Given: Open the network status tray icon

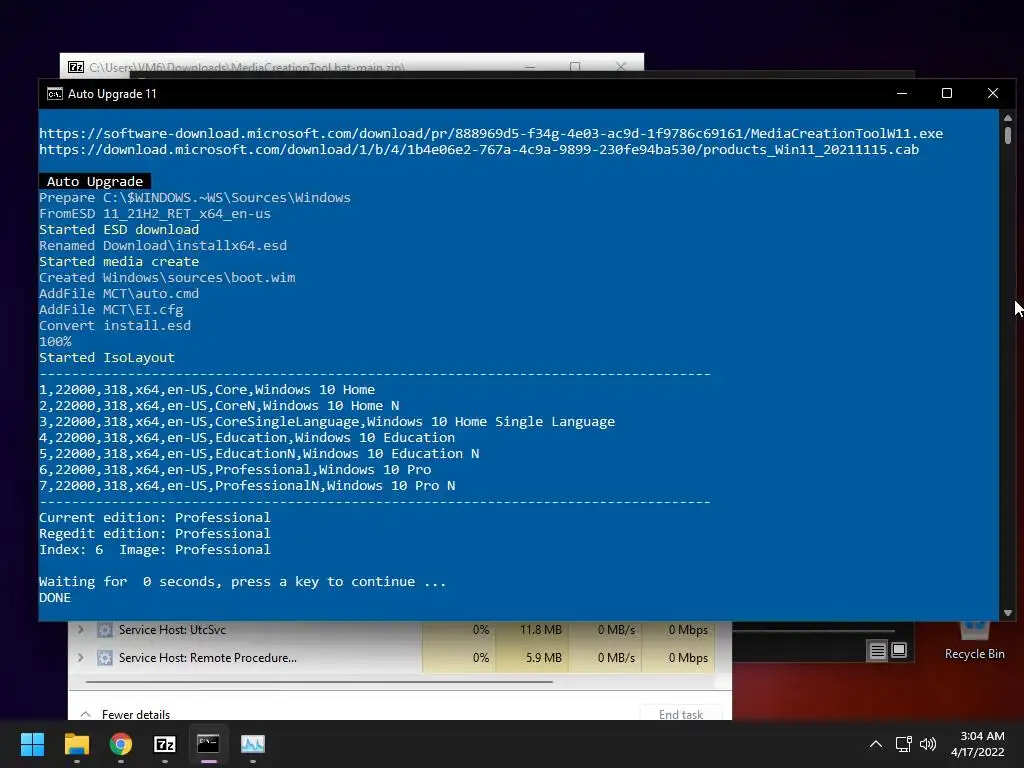Looking at the screenshot, I should click(x=904, y=744).
